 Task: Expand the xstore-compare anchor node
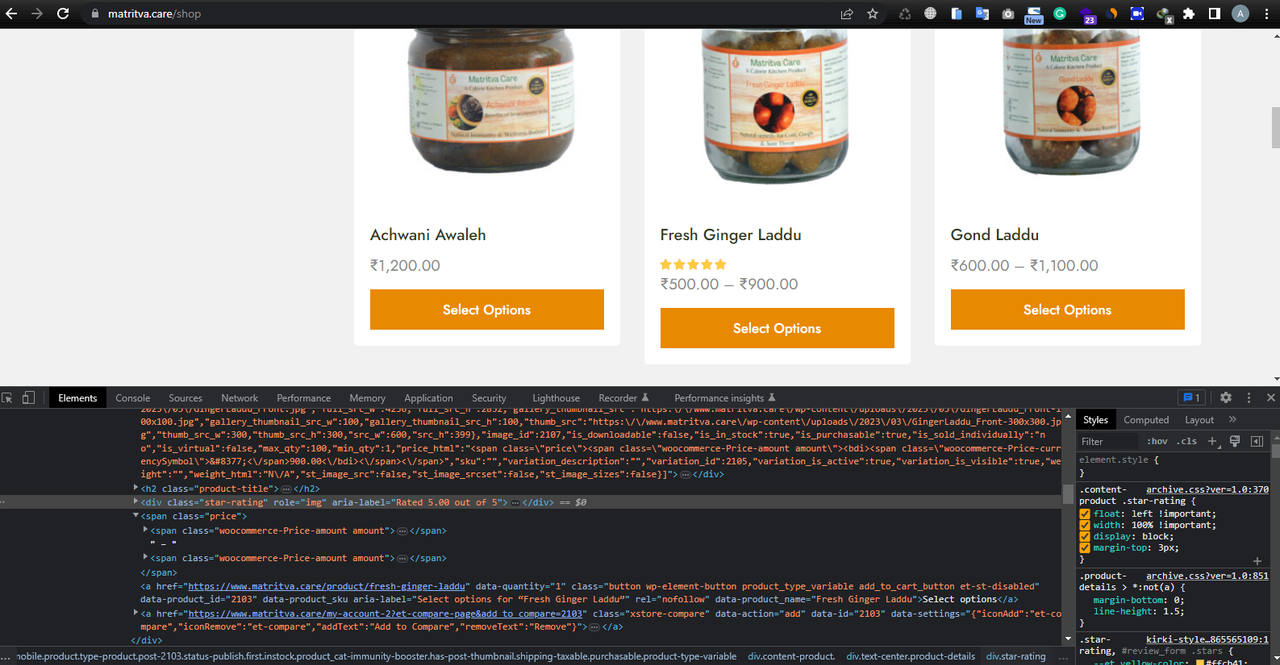coord(137,613)
